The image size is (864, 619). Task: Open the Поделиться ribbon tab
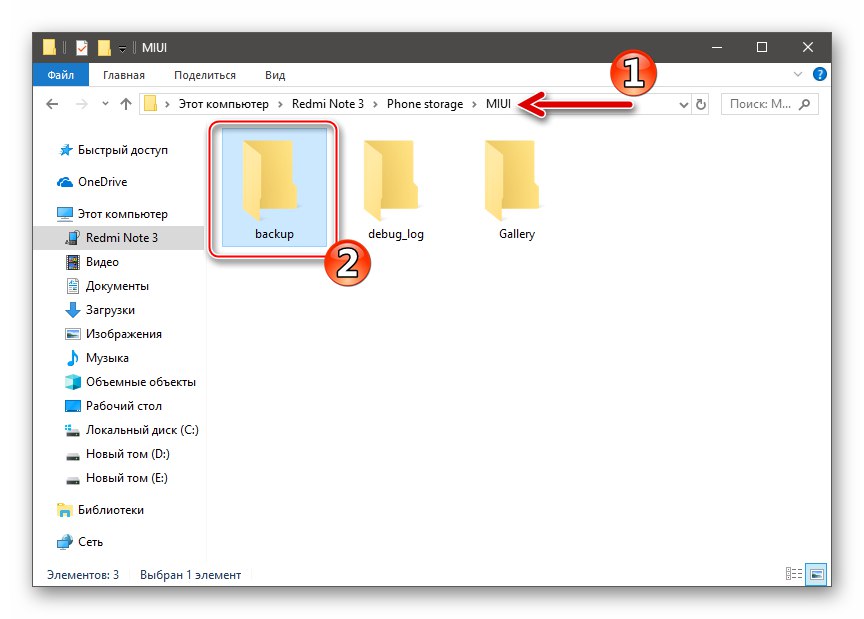point(205,75)
